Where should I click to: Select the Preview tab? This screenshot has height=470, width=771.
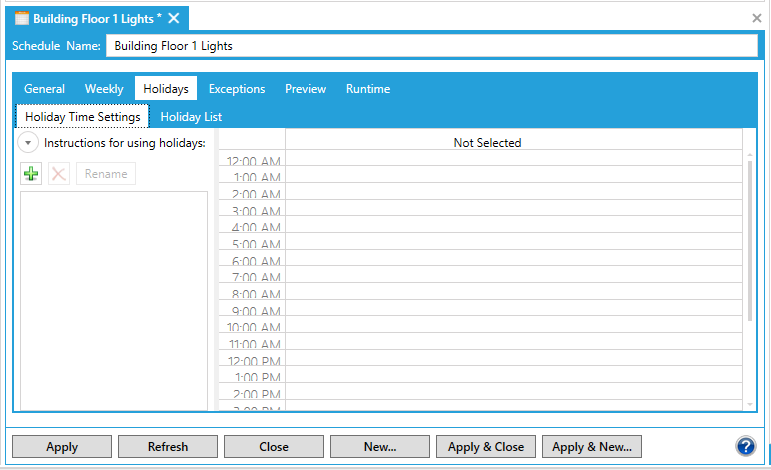click(x=305, y=89)
